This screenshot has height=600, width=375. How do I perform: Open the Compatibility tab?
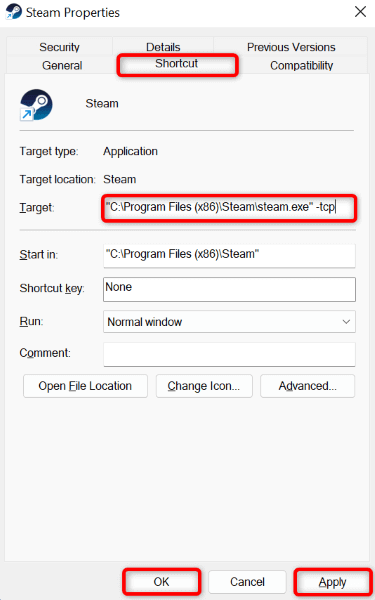pos(302,65)
